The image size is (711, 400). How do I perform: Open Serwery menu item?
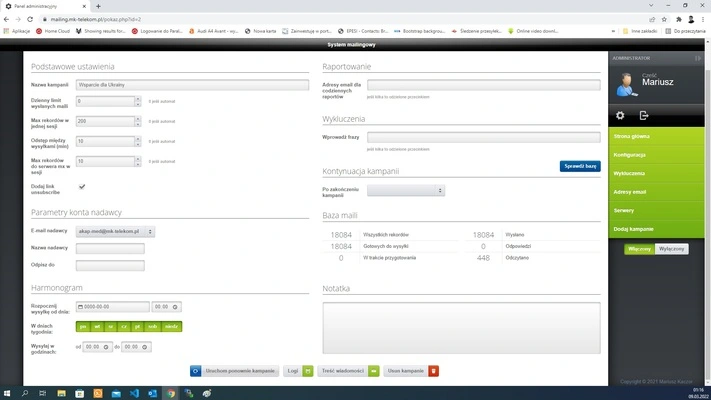point(657,210)
